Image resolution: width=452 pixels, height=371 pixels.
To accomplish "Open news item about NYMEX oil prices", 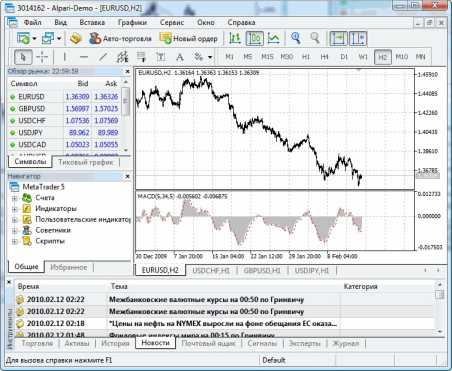I will point(224,323).
